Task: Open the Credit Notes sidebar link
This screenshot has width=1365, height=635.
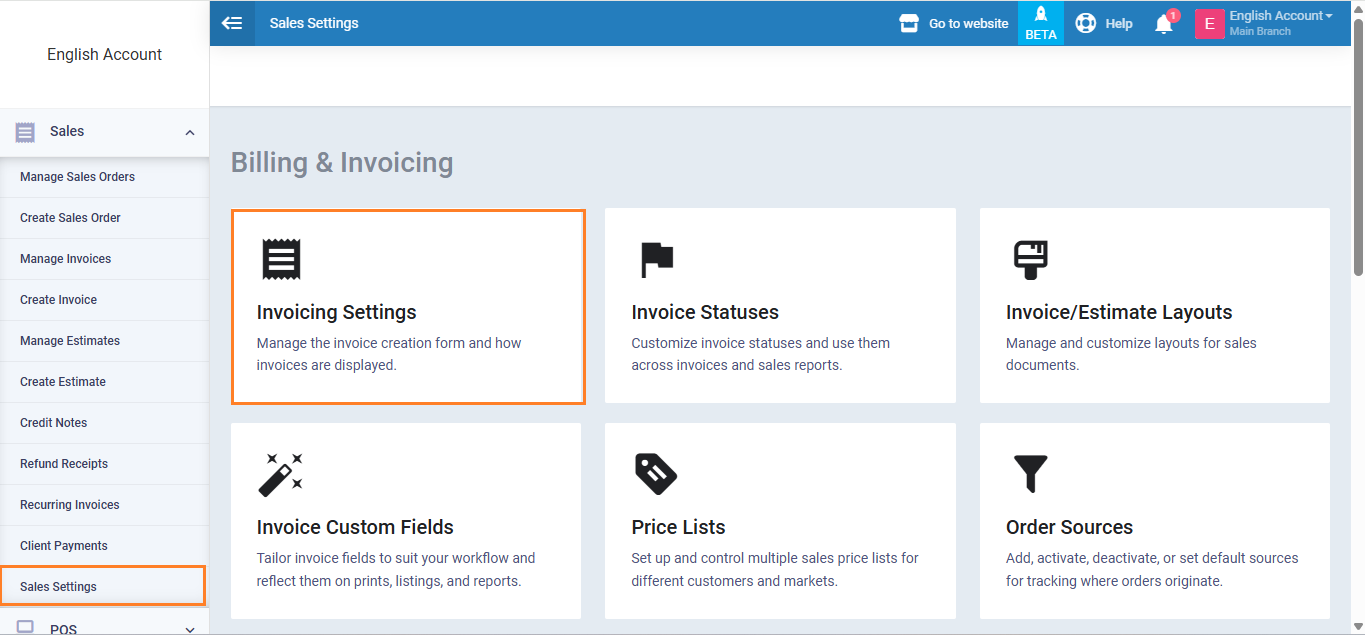Action: (x=54, y=423)
